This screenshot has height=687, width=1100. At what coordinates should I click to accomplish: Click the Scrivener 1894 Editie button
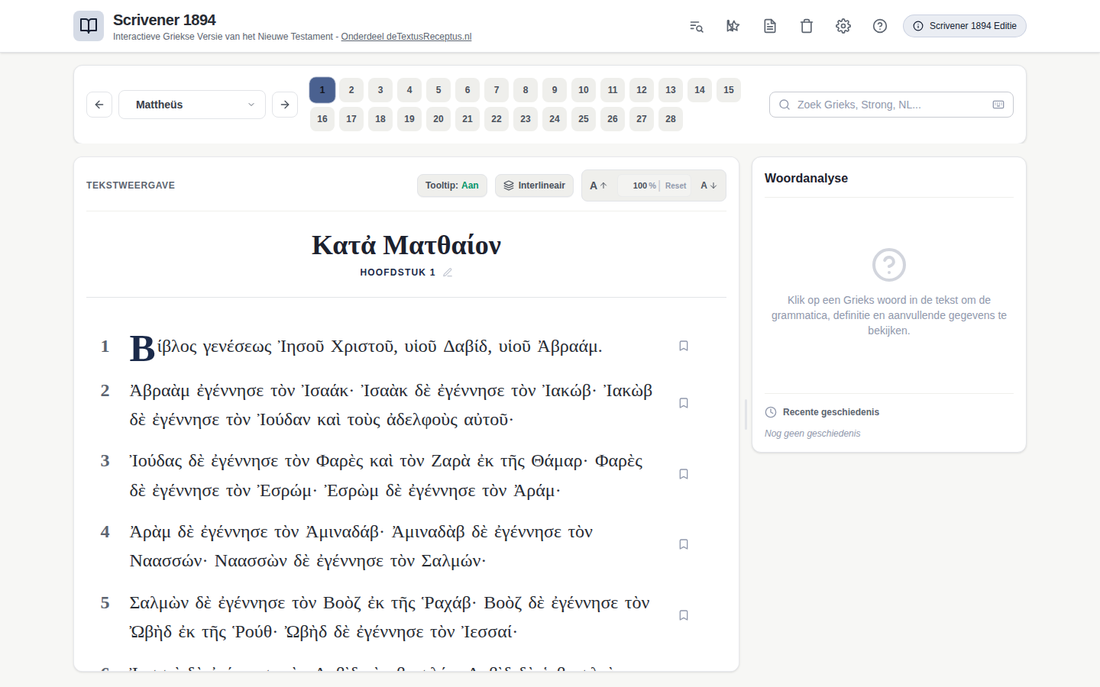click(x=965, y=26)
